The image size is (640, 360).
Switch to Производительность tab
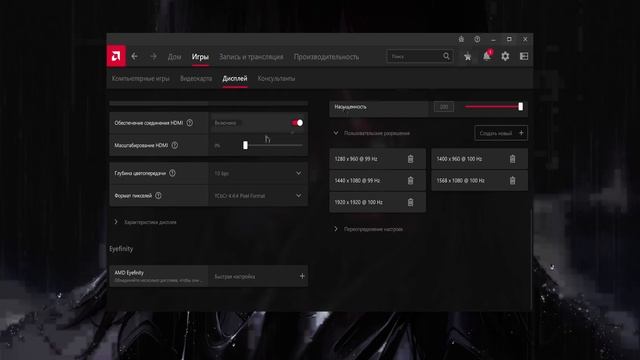326,57
